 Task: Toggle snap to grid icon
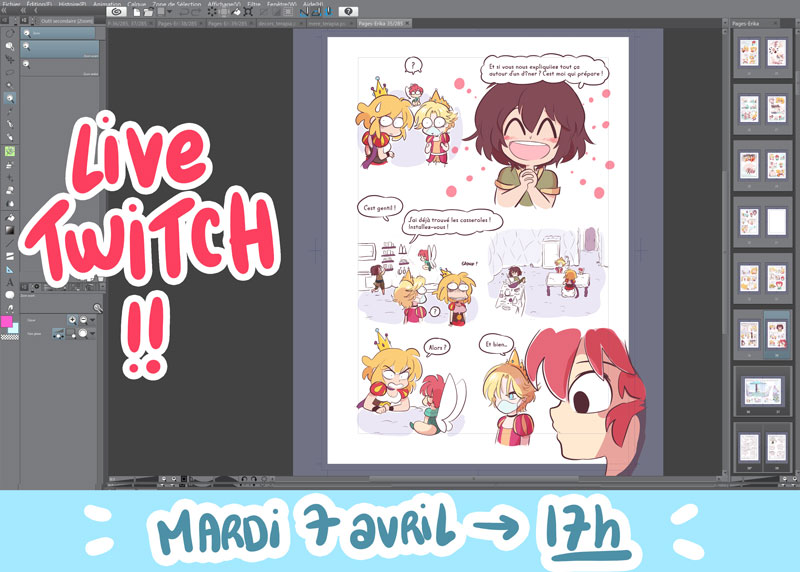click(x=328, y=11)
